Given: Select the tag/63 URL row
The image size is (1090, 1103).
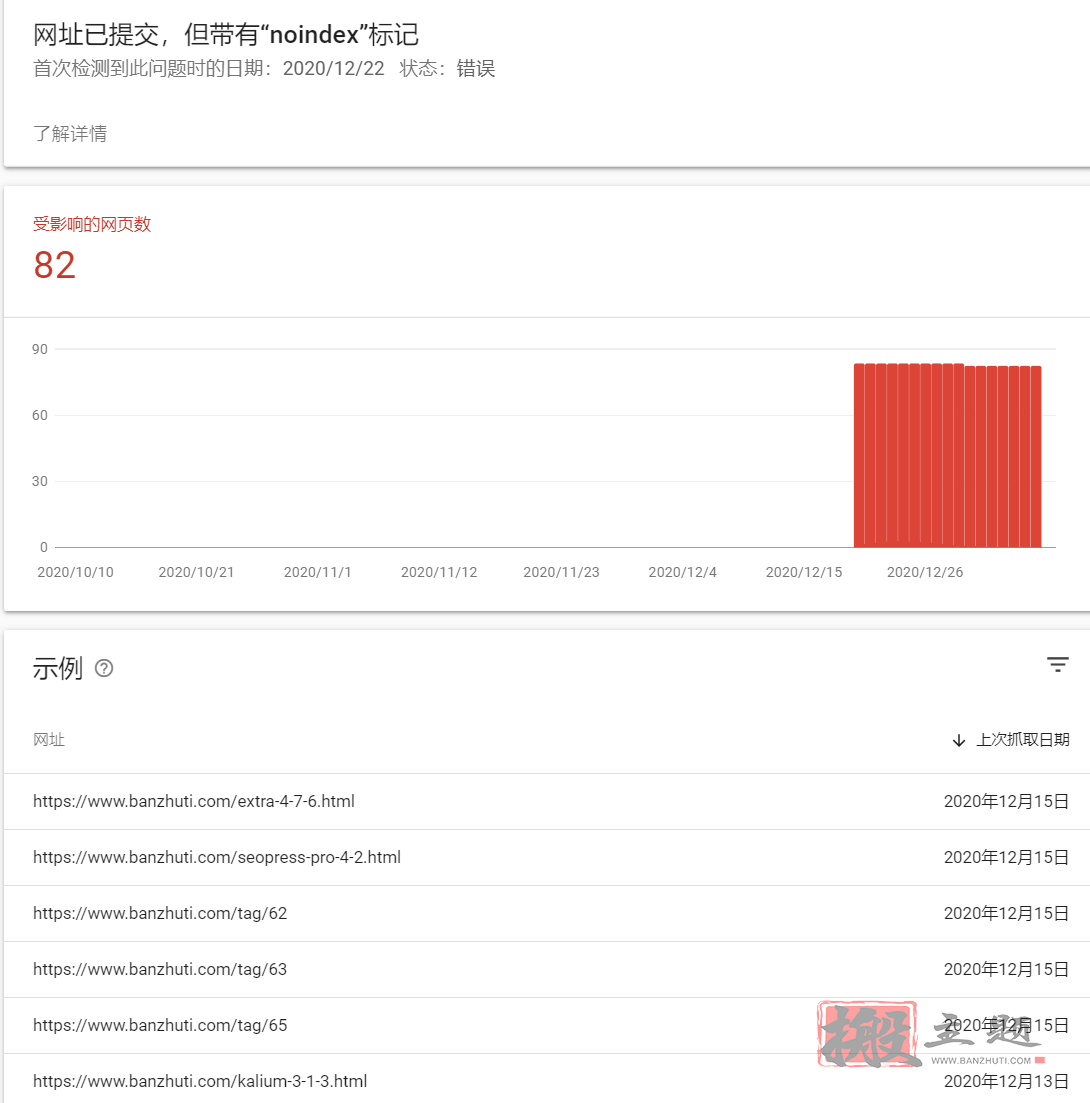Looking at the screenshot, I should coord(547,969).
